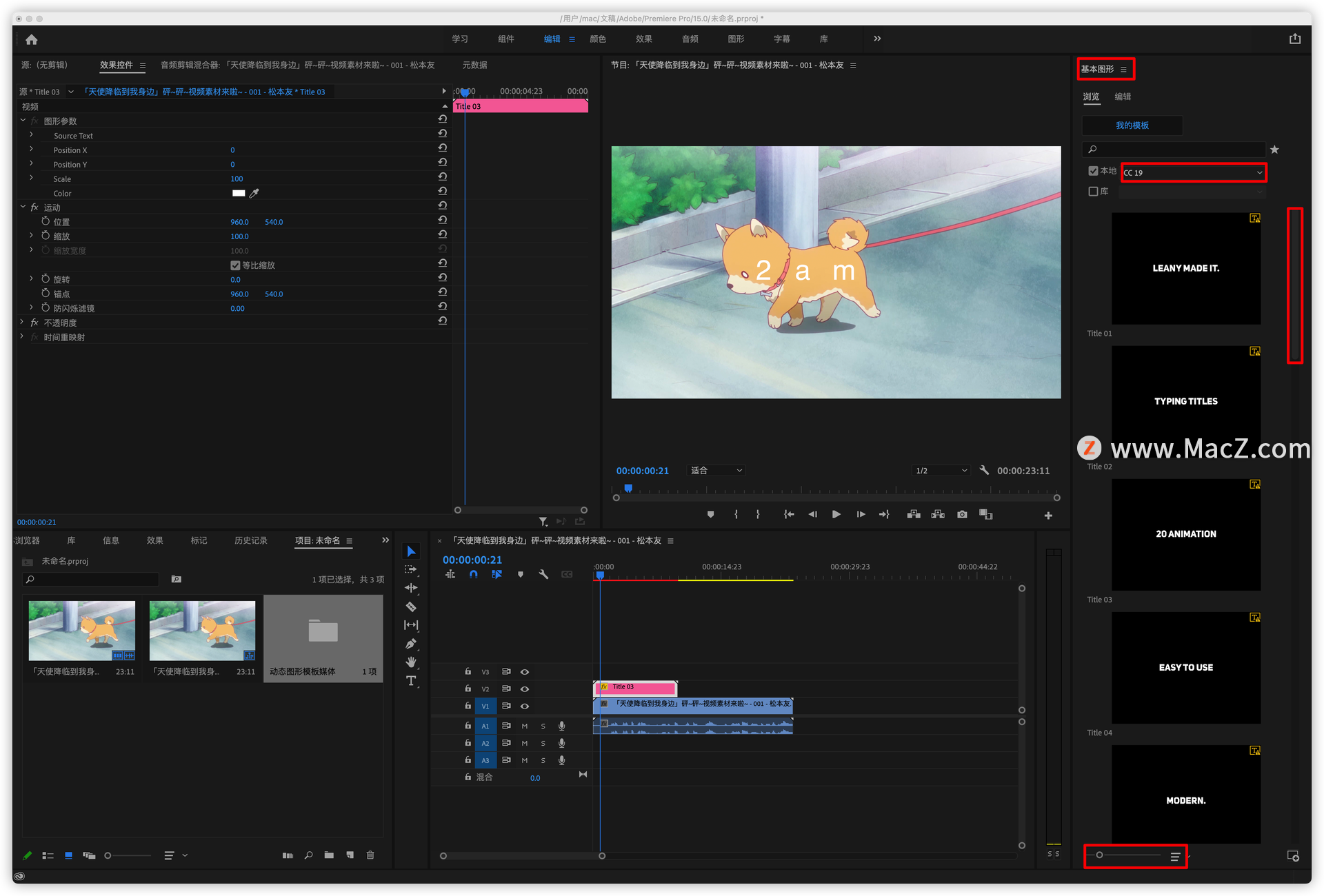Toggle snap magnet in timeline

[x=473, y=574]
